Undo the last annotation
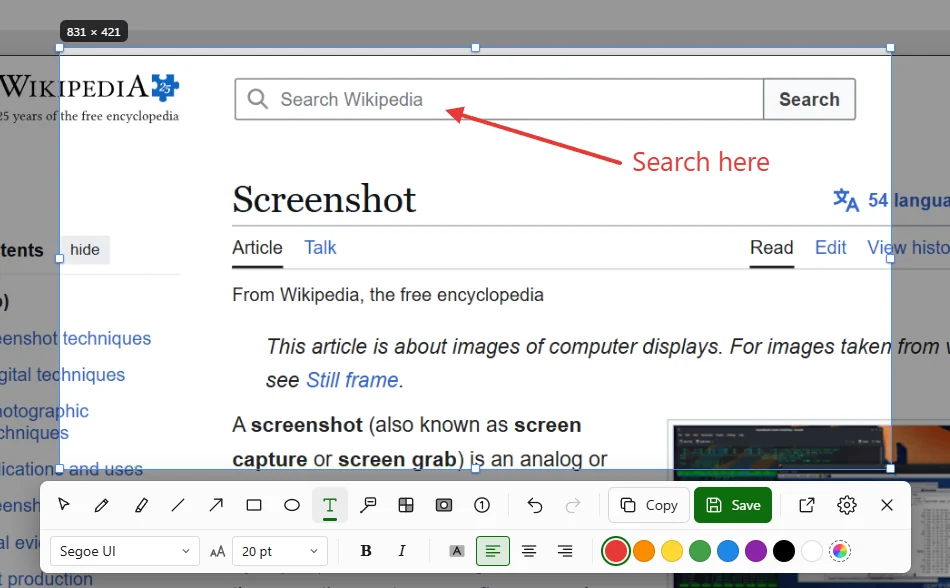950x588 pixels. [x=534, y=505]
